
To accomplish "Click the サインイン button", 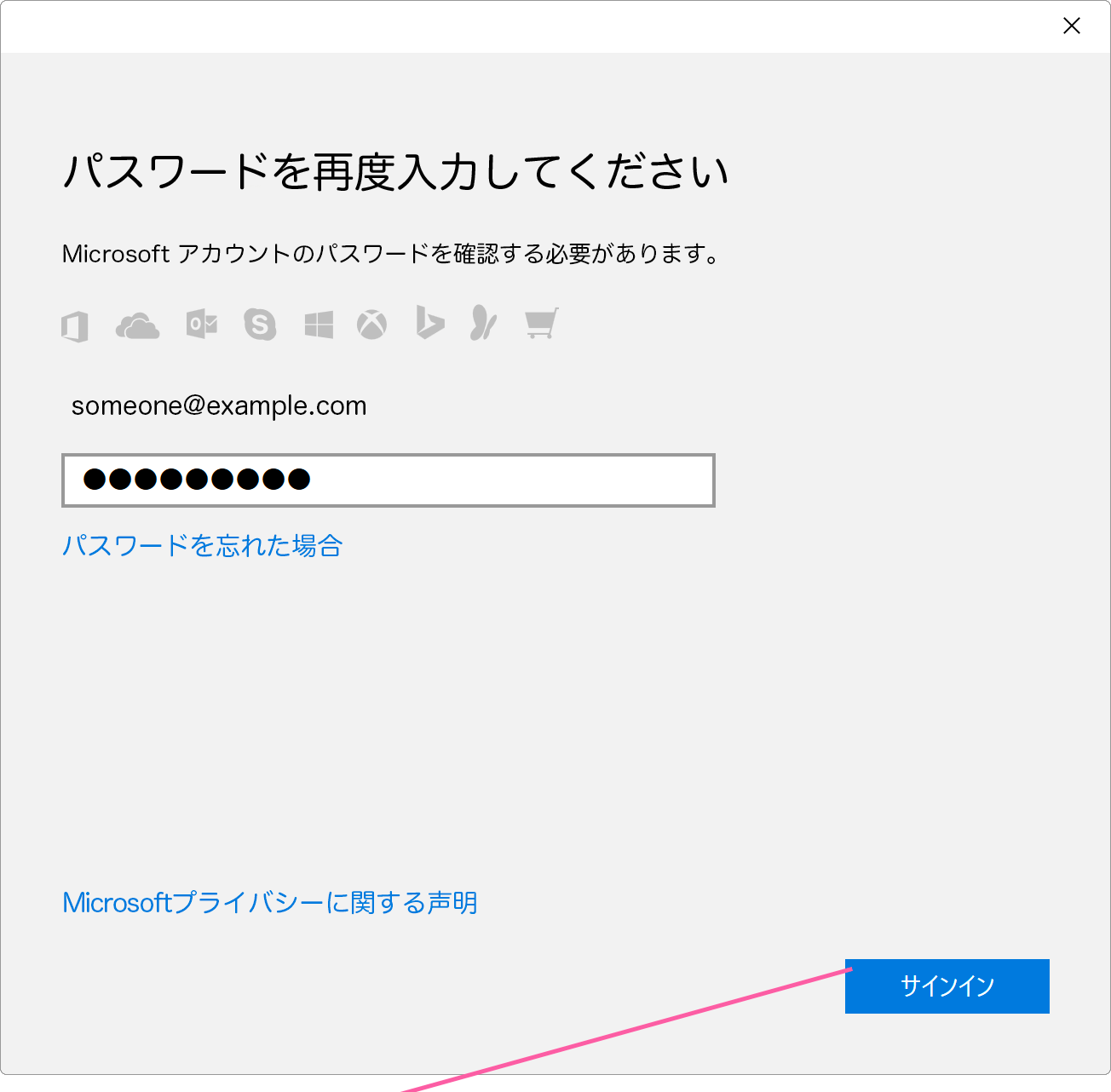I will [947, 986].
